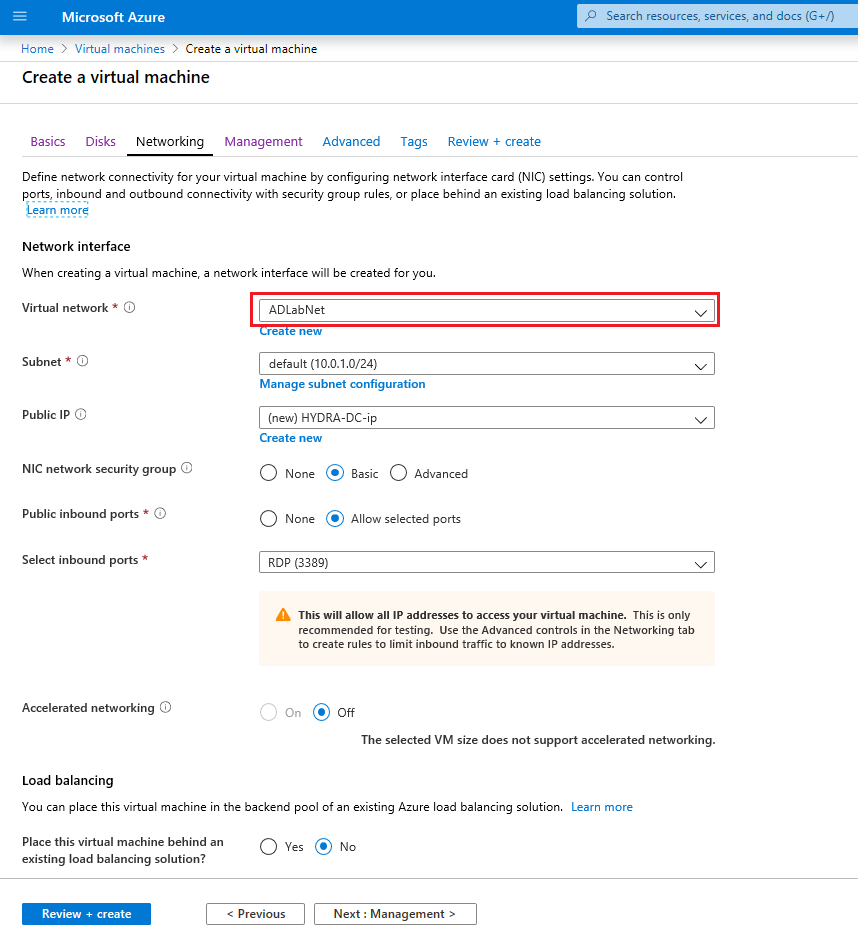Viewport: 858px width, 935px height.
Task: Click Manage subnet configuration link
Action: 342,384
